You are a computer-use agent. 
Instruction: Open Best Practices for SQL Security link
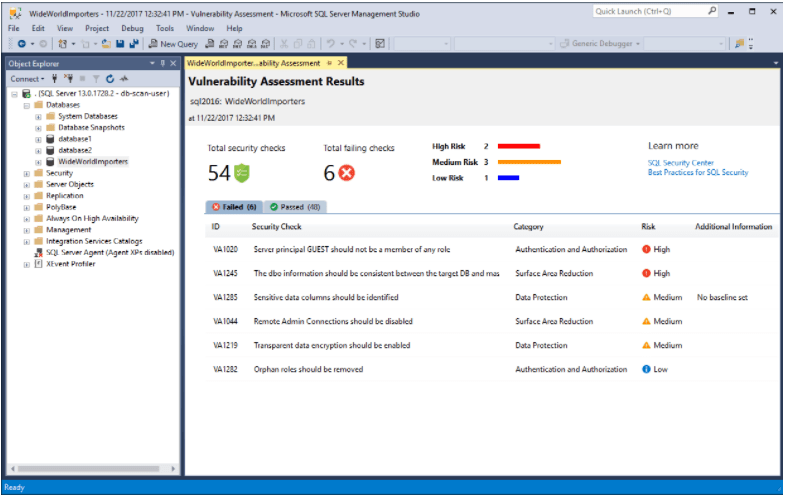698,172
